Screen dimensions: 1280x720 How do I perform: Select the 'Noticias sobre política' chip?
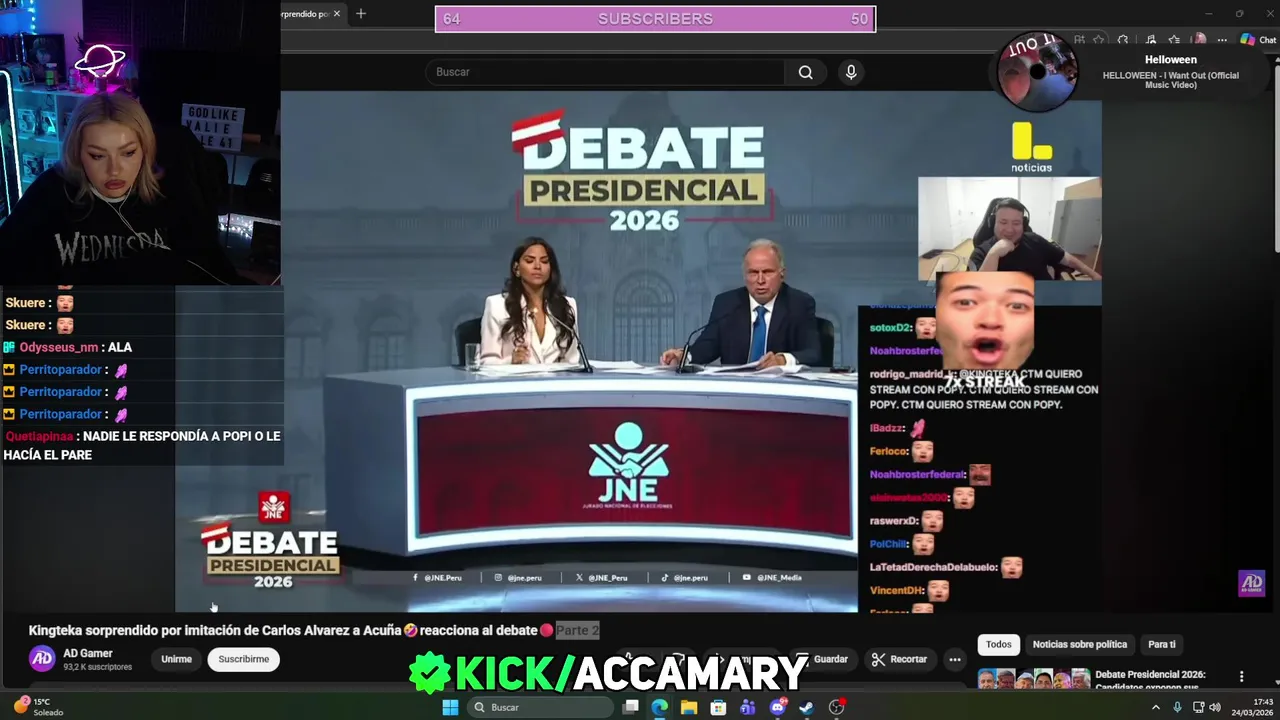click(x=1080, y=644)
